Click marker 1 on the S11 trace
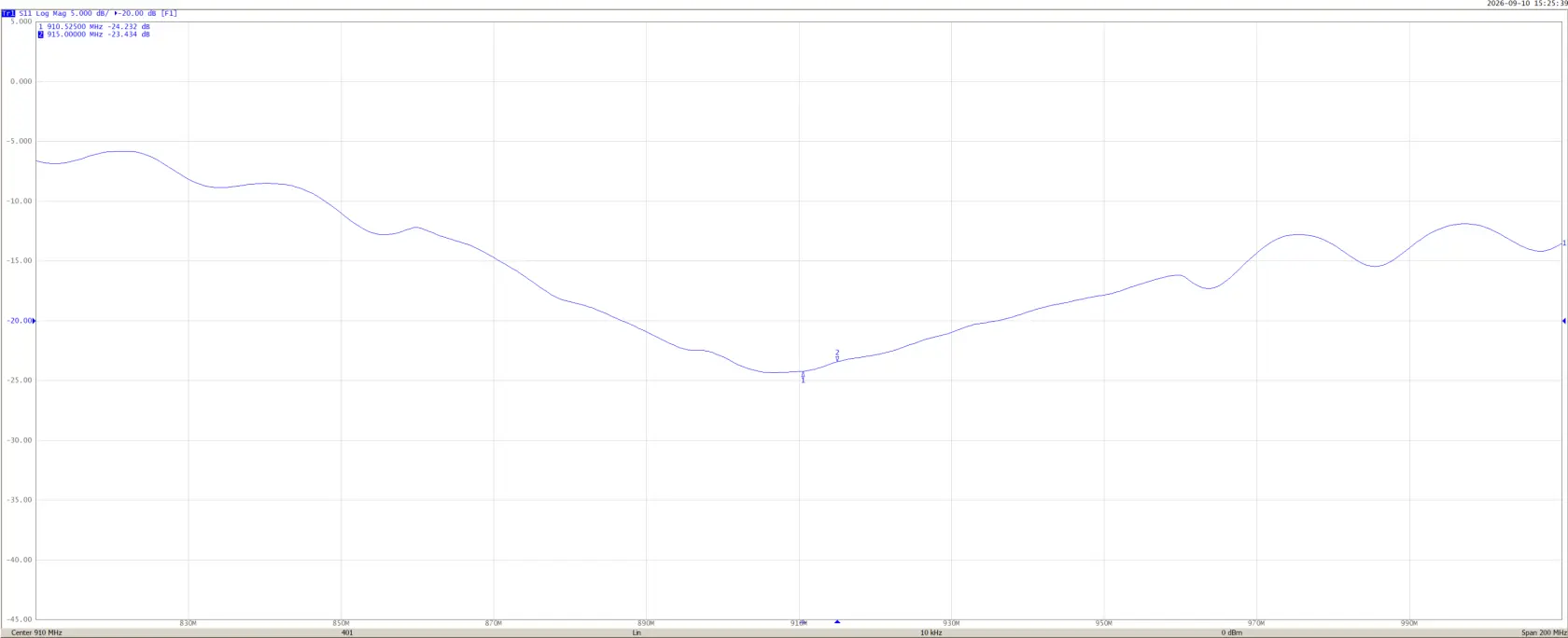The width and height of the screenshot is (1568, 638). pos(803,376)
